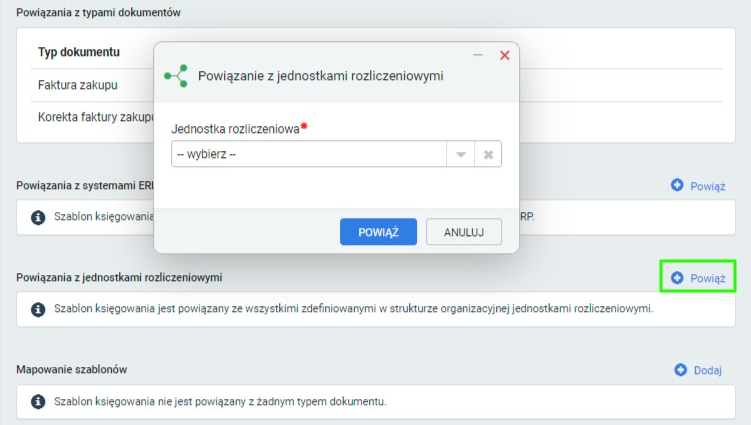The width and height of the screenshot is (751, 425).
Task: Click info icon in Mapowanie szablonów notice
Action: click(x=38, y=402)
